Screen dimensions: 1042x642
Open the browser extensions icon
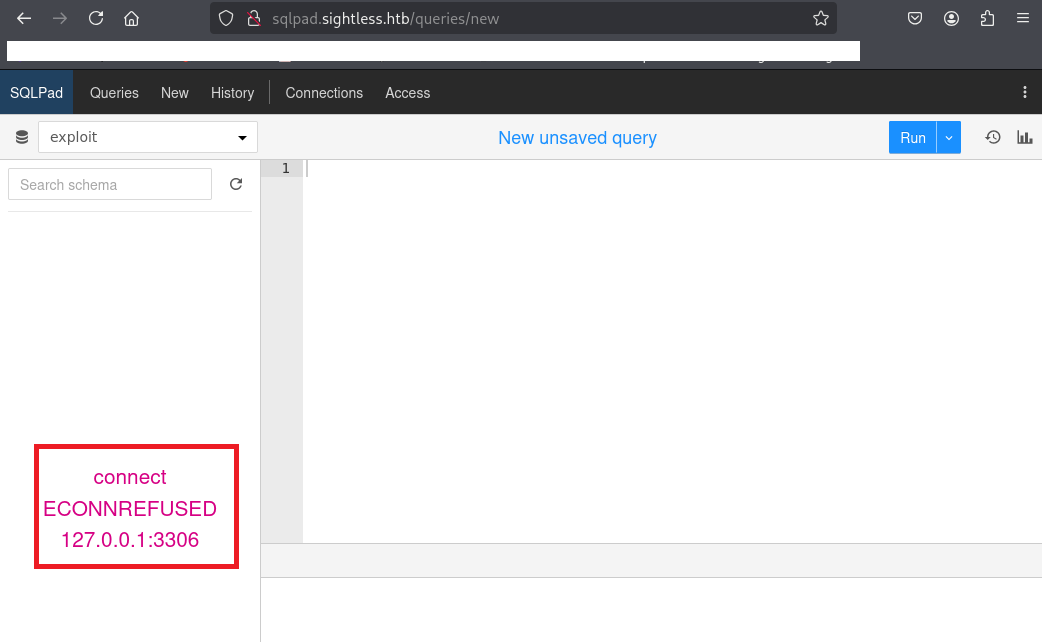coord(987,18)
